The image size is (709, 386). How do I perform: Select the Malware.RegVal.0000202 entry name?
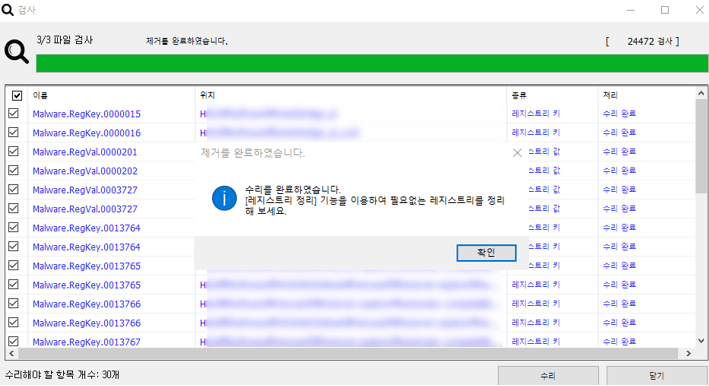85,171
